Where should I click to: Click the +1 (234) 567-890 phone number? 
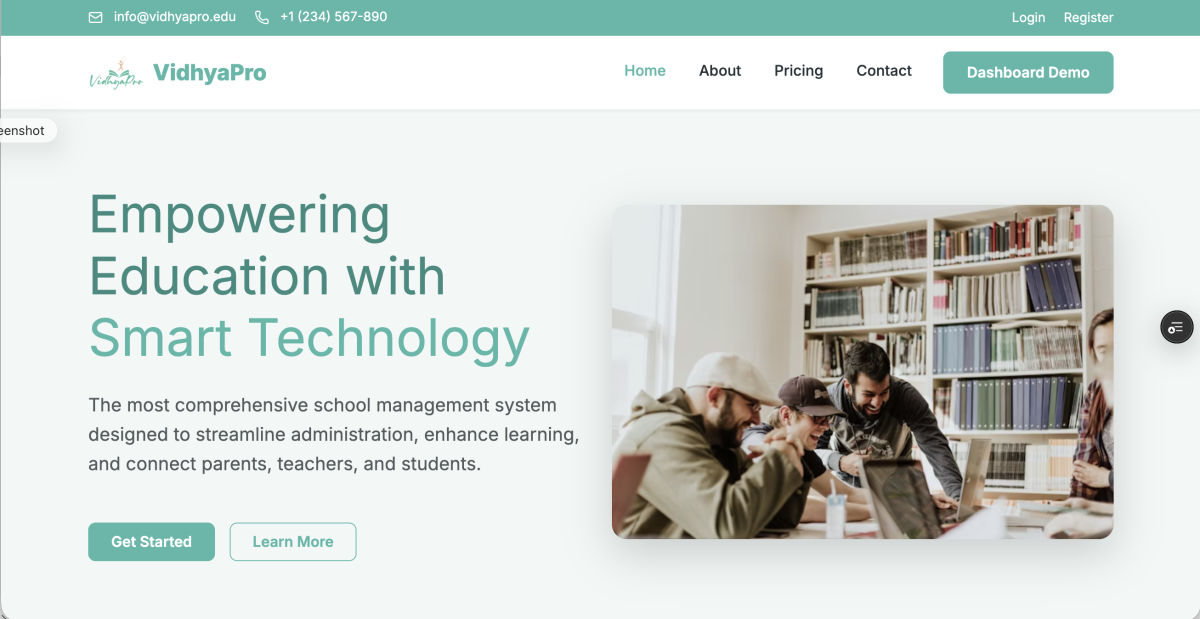click(334, 17)
